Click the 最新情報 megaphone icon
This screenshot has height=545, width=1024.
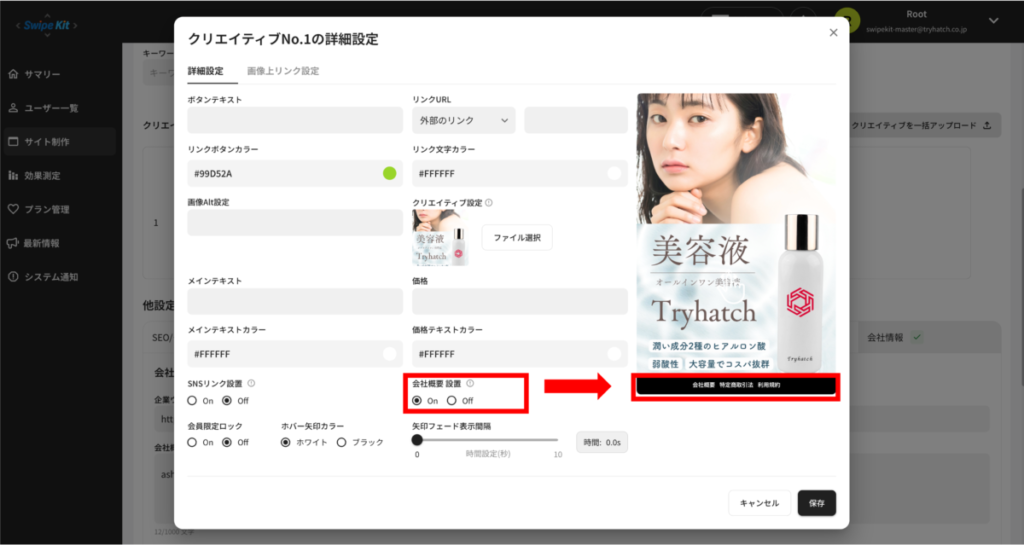(13, 243)
